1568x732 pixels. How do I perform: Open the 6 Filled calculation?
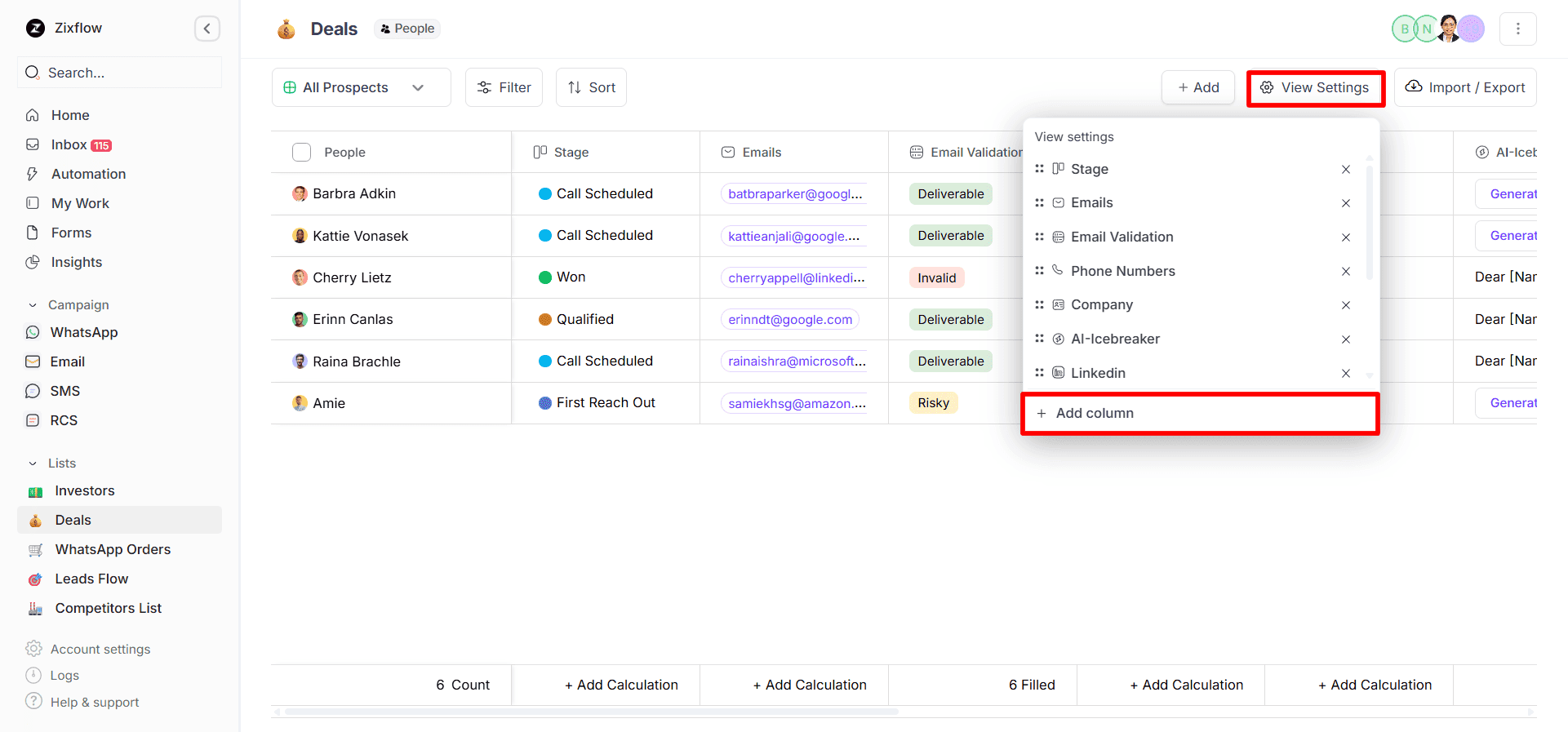click(x=1032, y=685)
